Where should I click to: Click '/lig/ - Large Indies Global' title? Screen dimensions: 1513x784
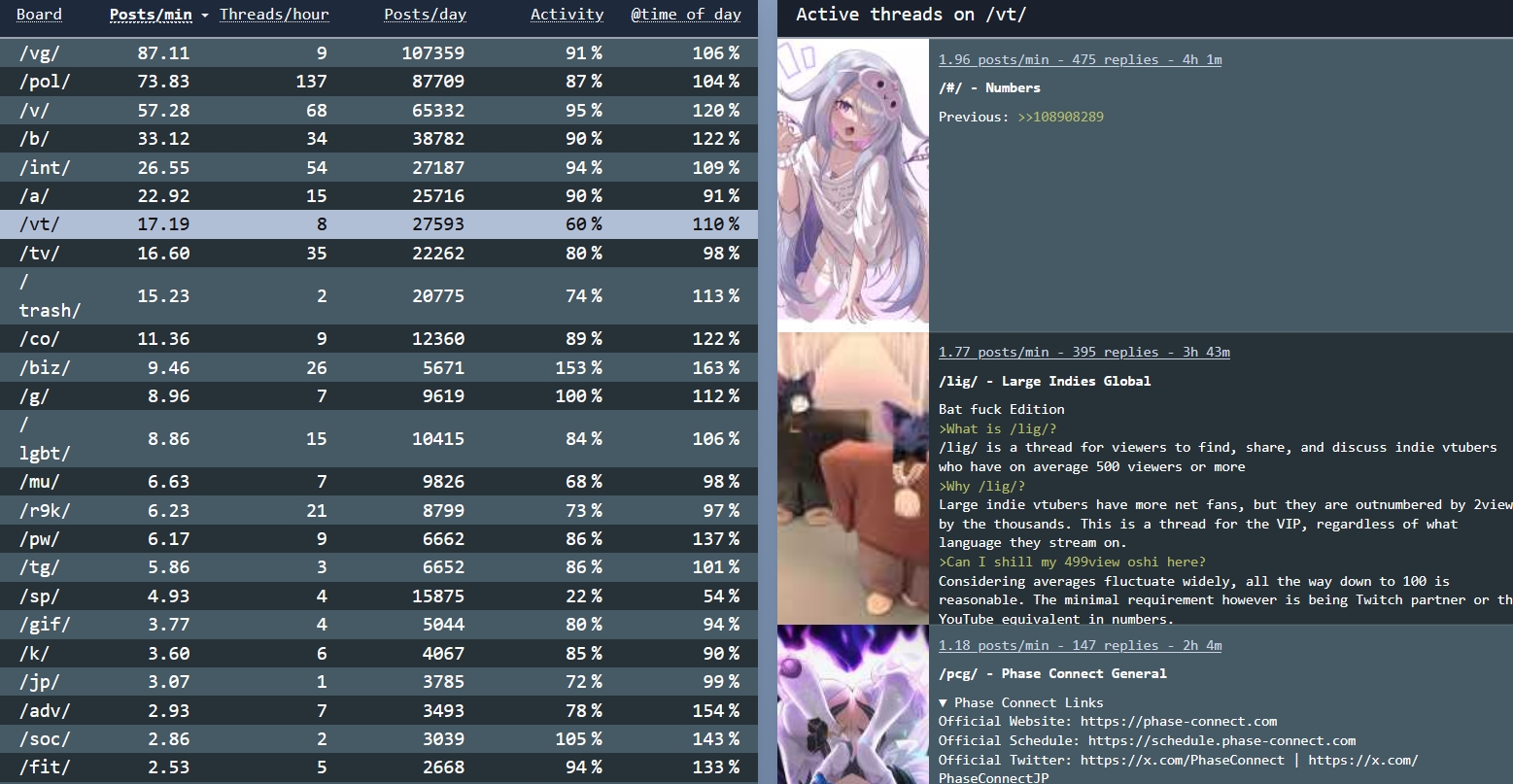1045,381
